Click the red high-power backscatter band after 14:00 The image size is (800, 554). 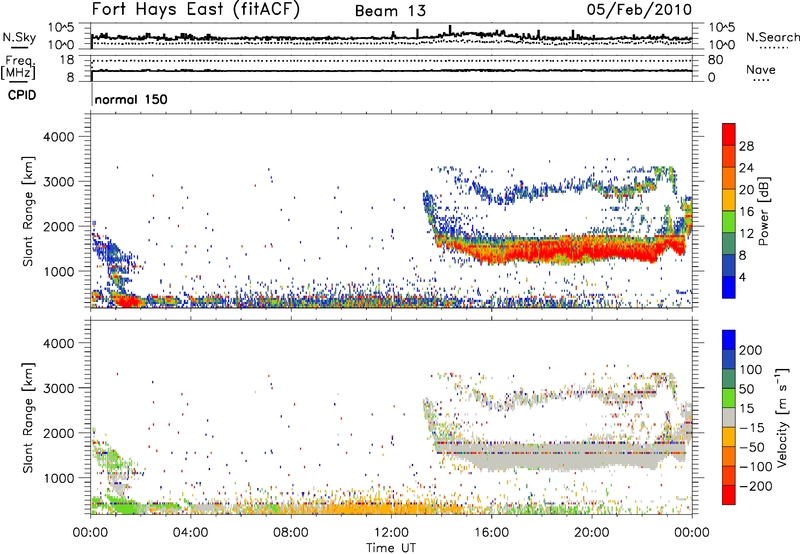pyautogui.click(x=561, y=250)
